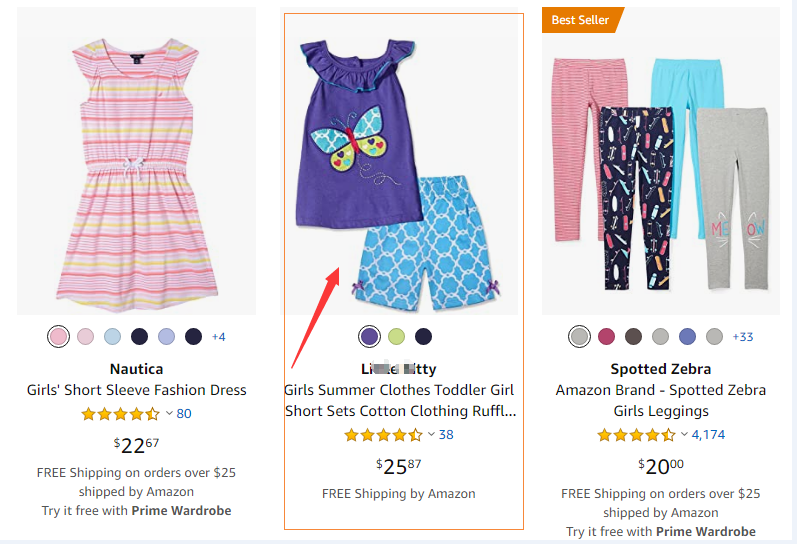Click the Spotted Zebra leggings star rating

pos(636,435)
